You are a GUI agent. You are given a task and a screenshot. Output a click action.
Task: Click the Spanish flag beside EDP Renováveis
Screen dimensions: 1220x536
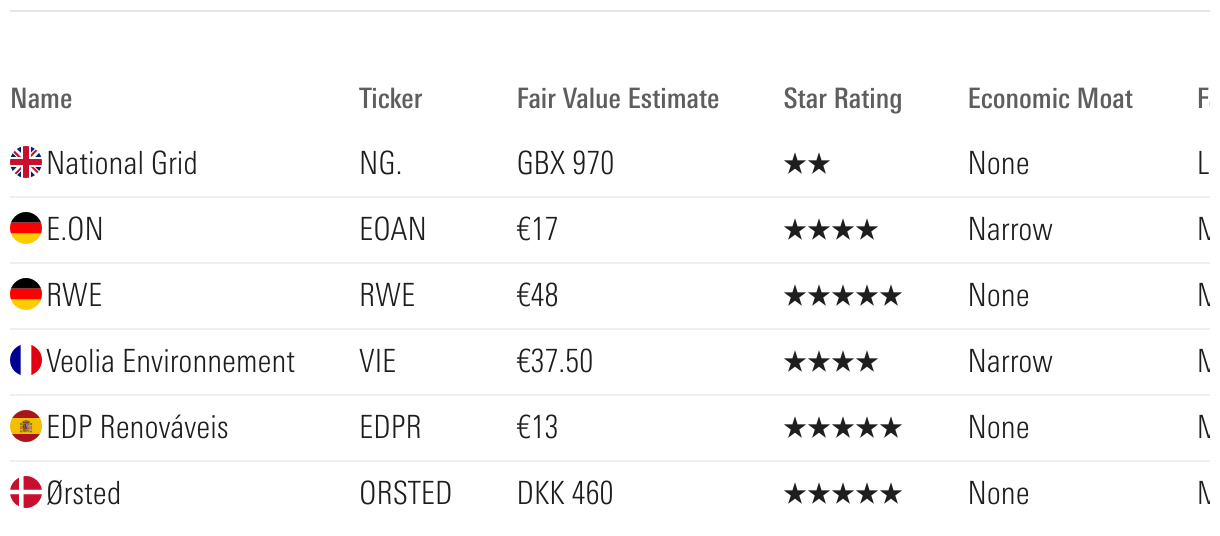(26, 427)
